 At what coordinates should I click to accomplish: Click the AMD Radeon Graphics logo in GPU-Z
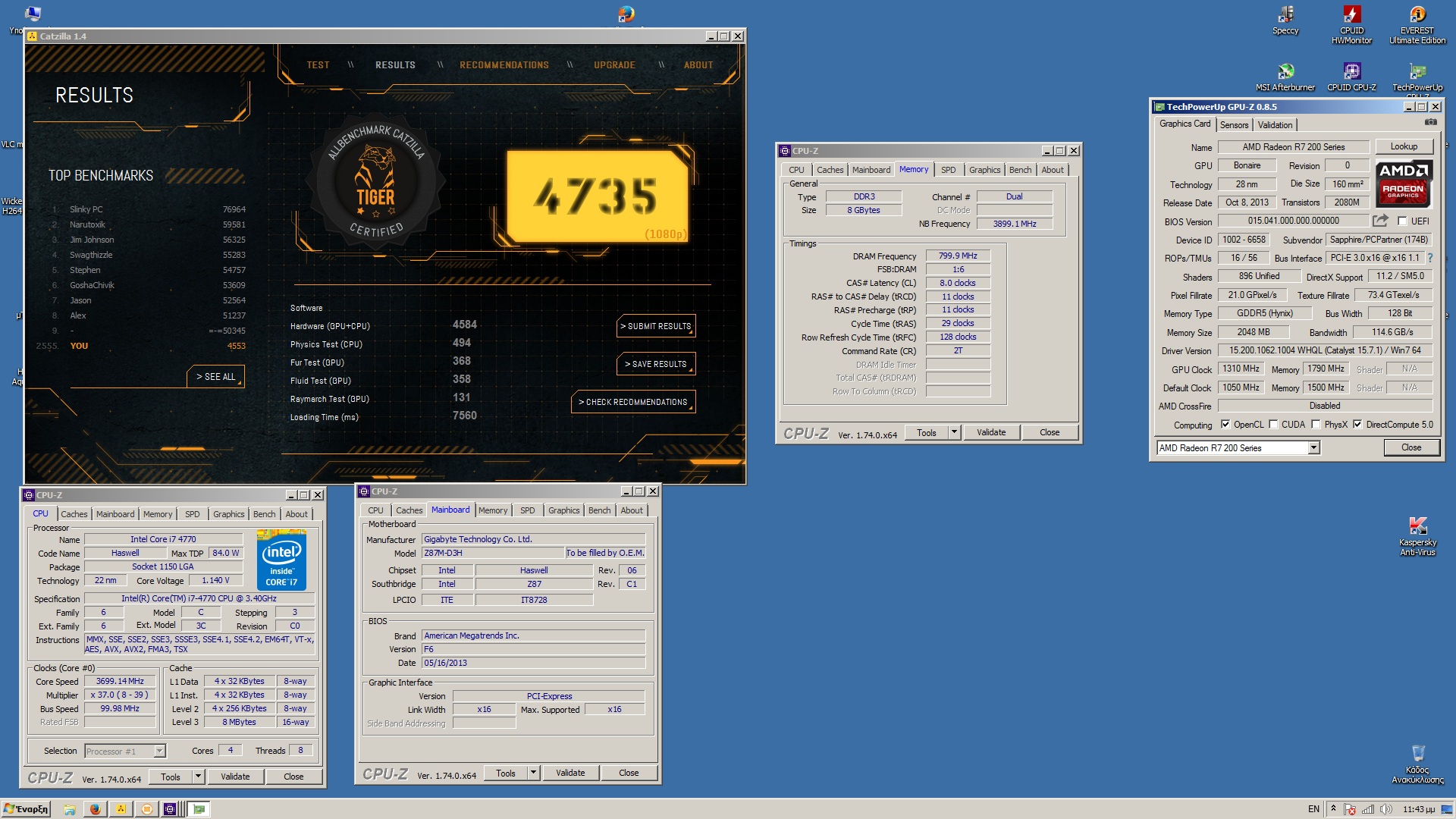(x=1403, y=184)
